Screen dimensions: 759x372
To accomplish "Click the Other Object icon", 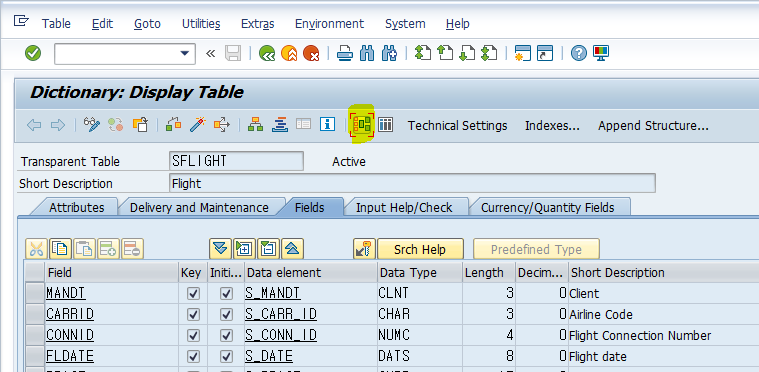I will 140,125.
